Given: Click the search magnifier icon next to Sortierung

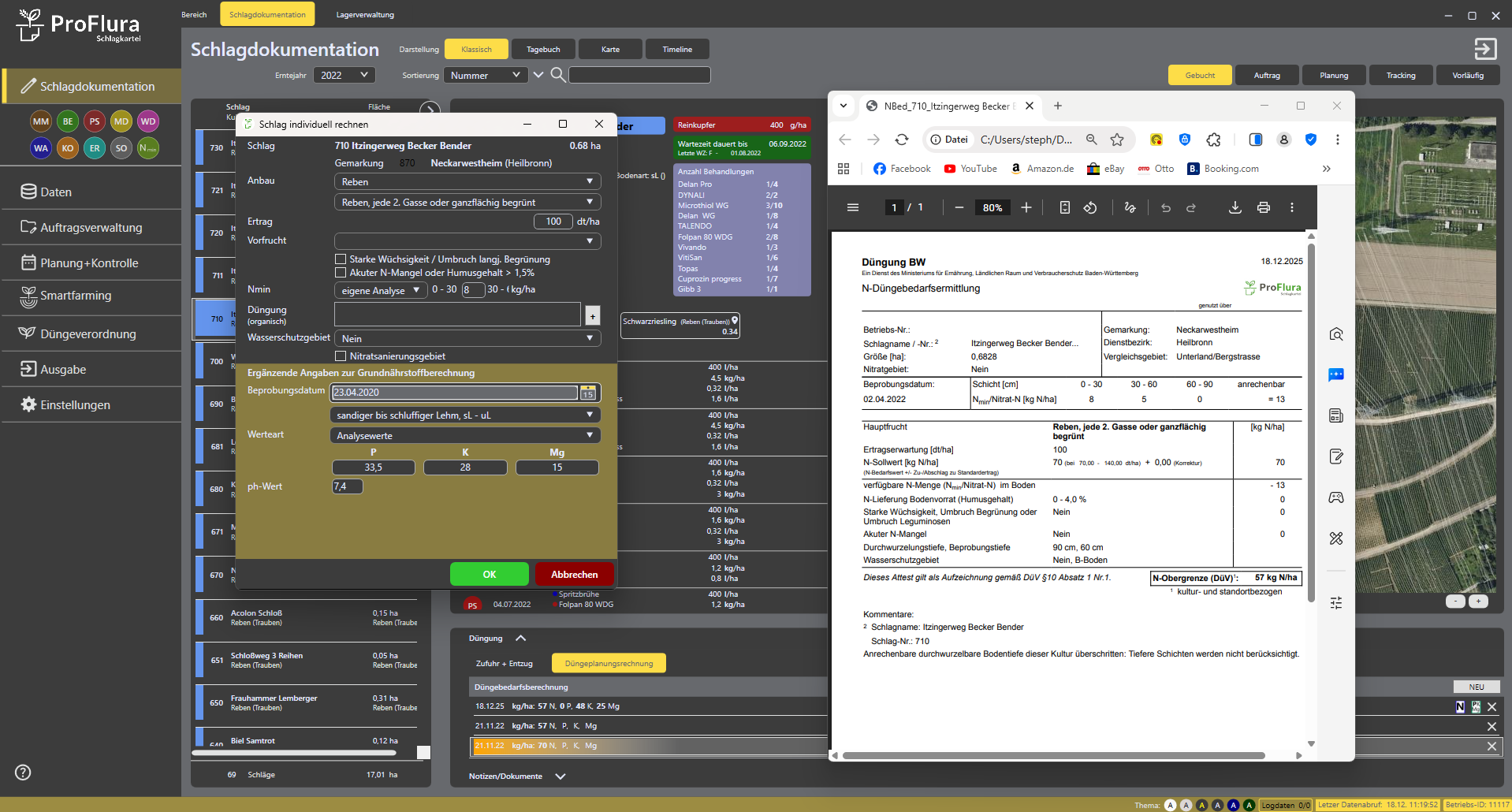Looking at the screenshot, I should 557,75.
